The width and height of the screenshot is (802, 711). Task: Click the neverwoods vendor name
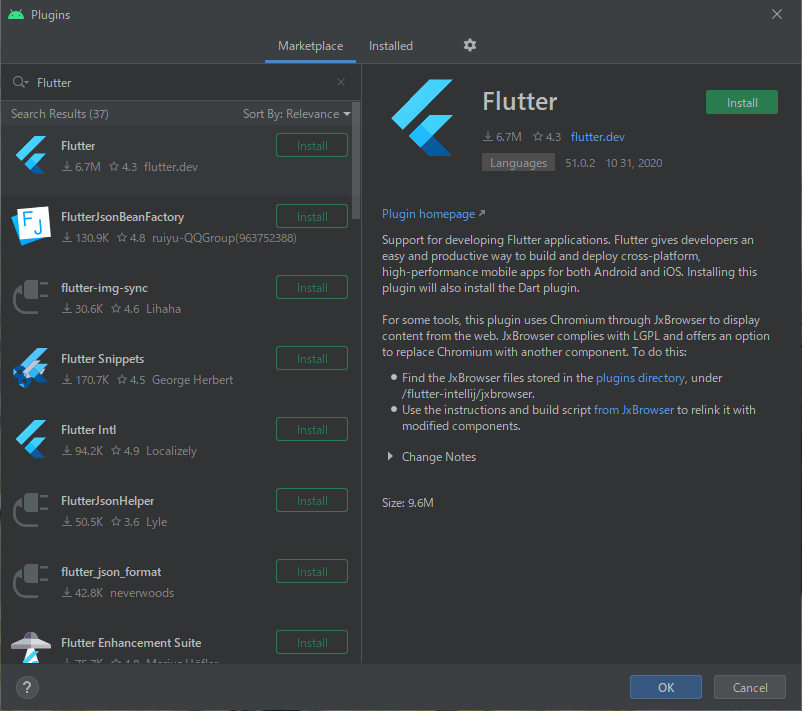[x=142, y=593]
